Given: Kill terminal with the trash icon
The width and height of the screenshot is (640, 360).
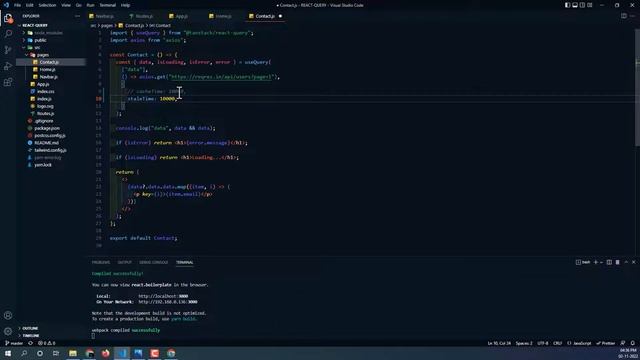Looking at the screenshot, I should coord(618,262).
